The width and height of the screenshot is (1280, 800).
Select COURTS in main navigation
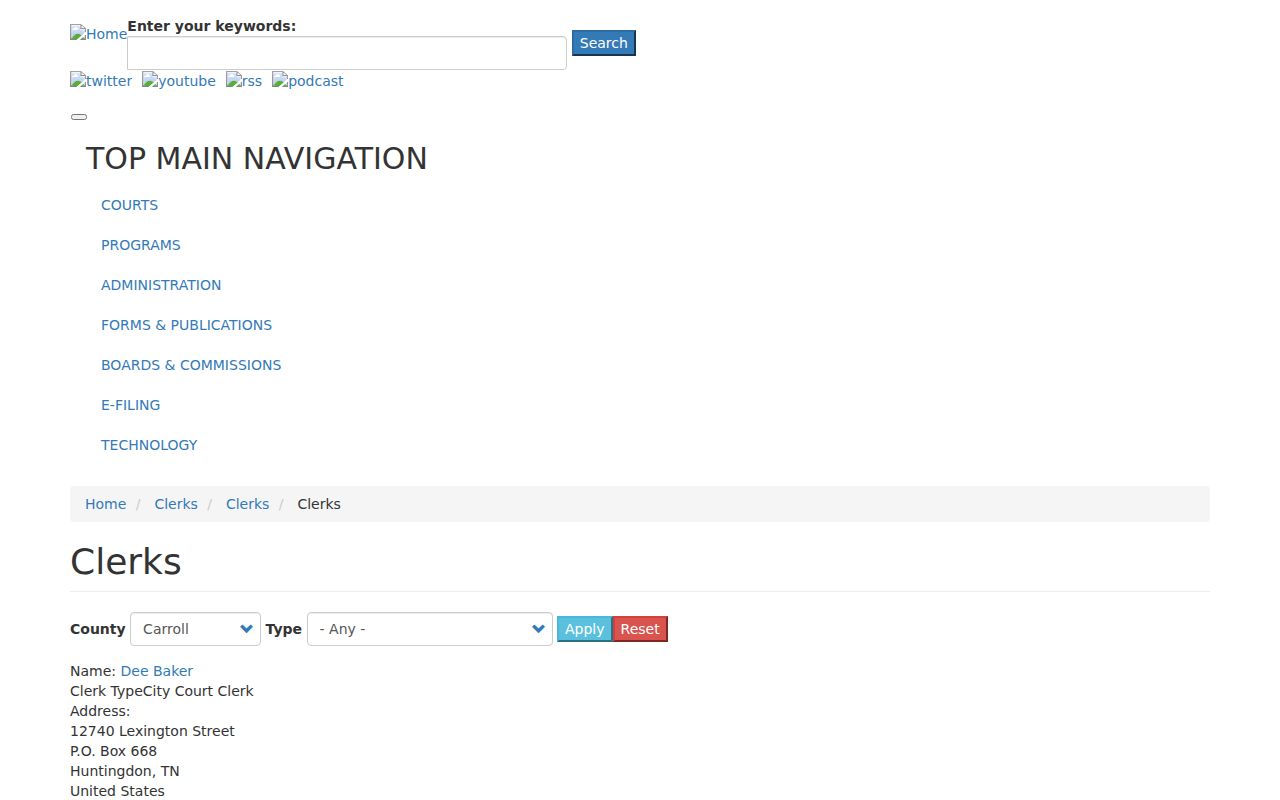129,205
